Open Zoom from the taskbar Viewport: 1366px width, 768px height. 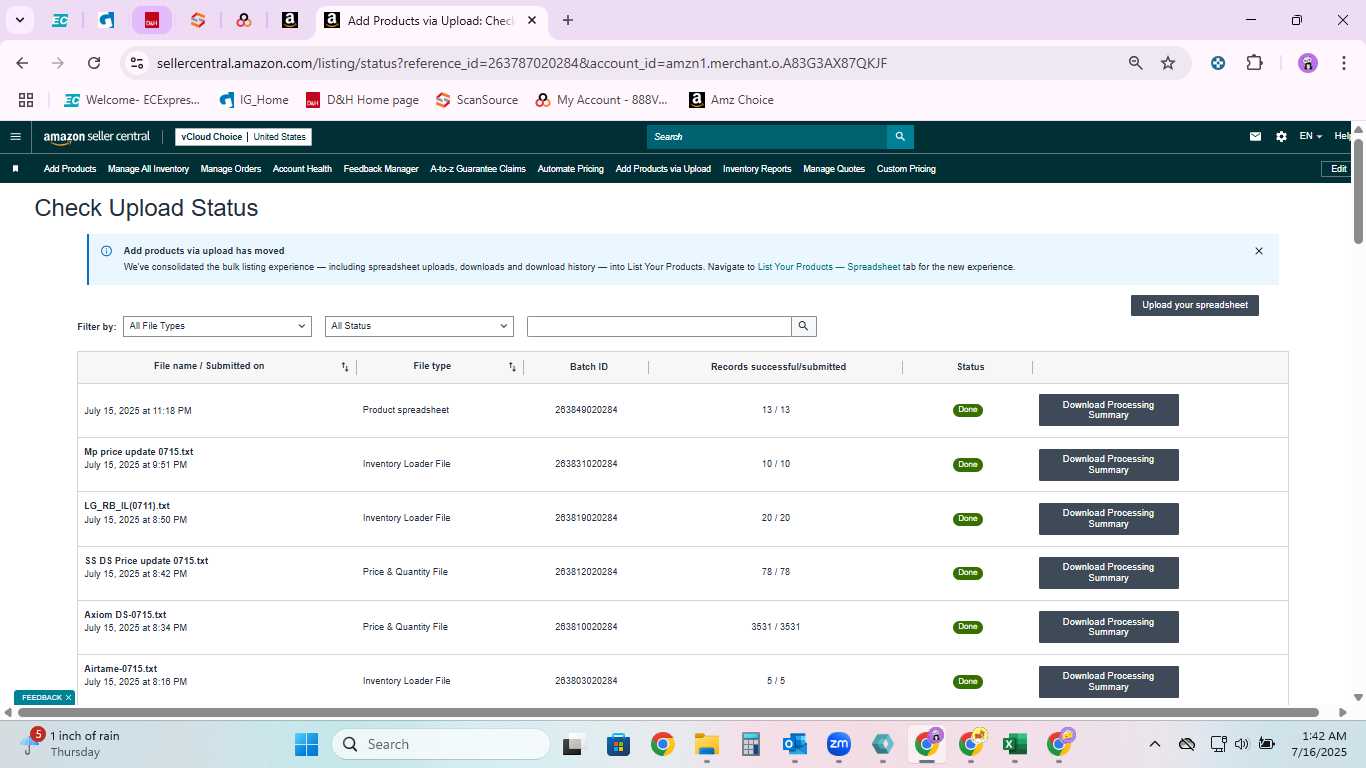pyautogui.click(x=838, y=744)
